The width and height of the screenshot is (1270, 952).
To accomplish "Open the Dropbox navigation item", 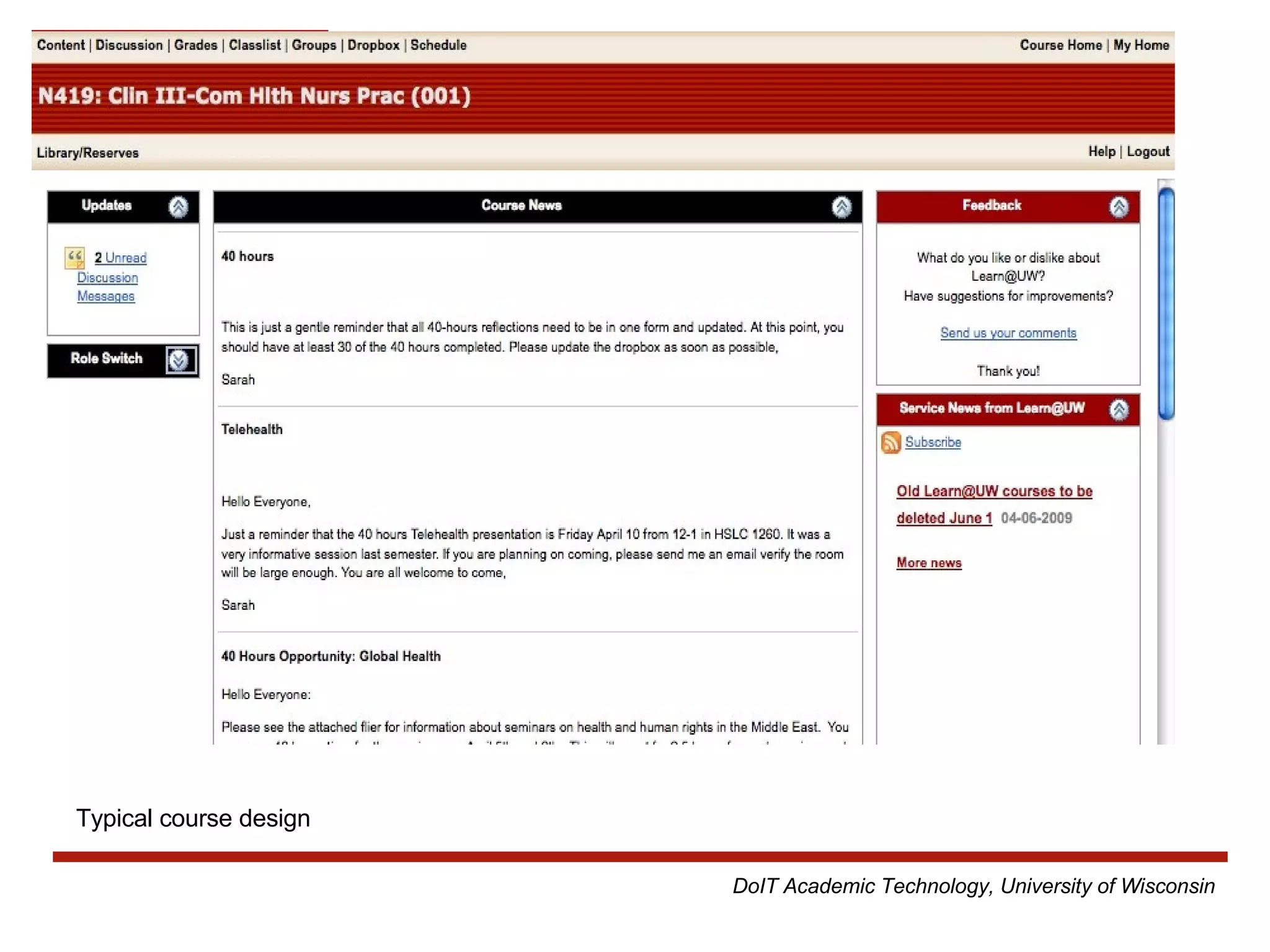I will [373, 45].
